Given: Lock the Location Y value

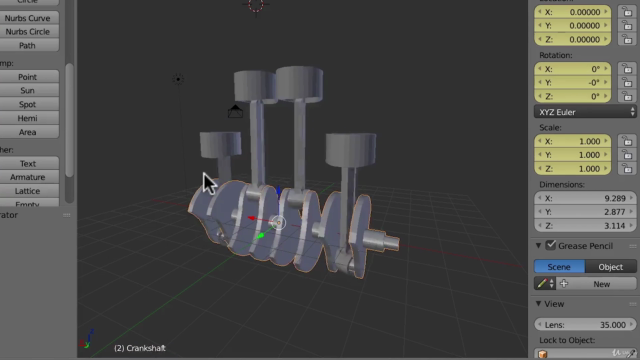Looking at the screenshot, I should click(627, 26).
